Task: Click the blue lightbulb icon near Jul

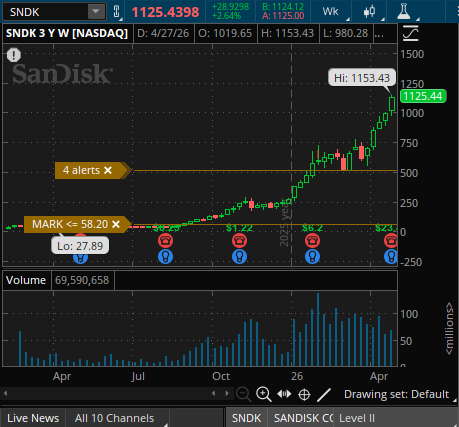Action: [165, 257]
